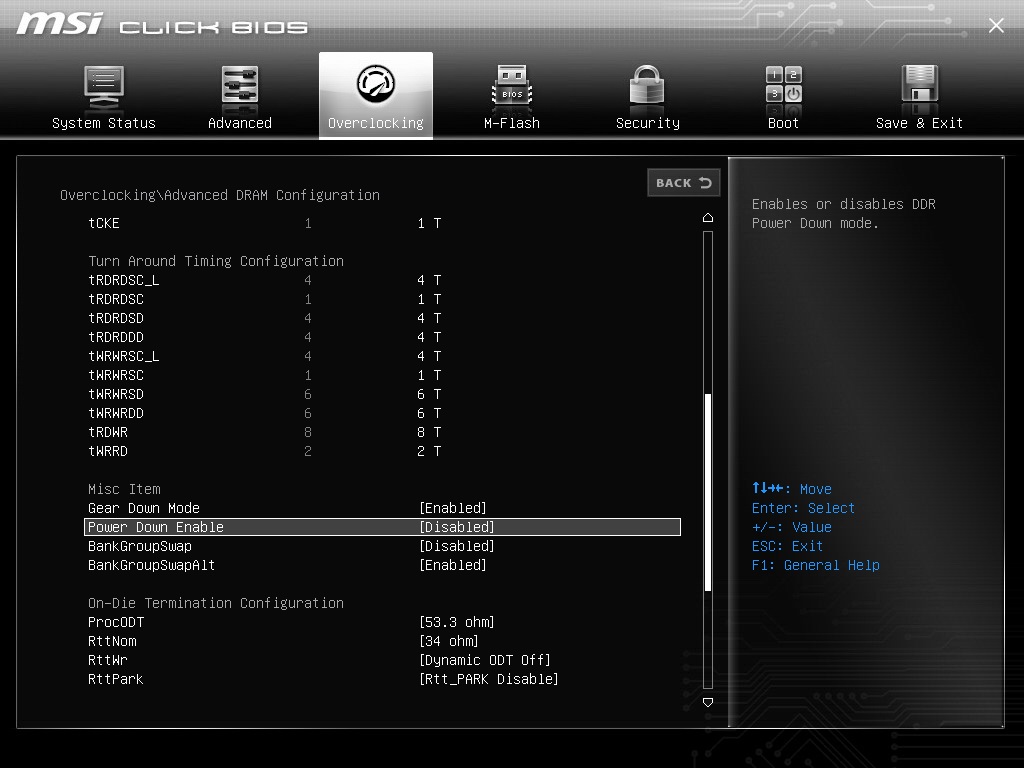The height and width of the screenshot is (768, 1024).
Task: Click the tWRWRDD row label
Action: point(116,413)
